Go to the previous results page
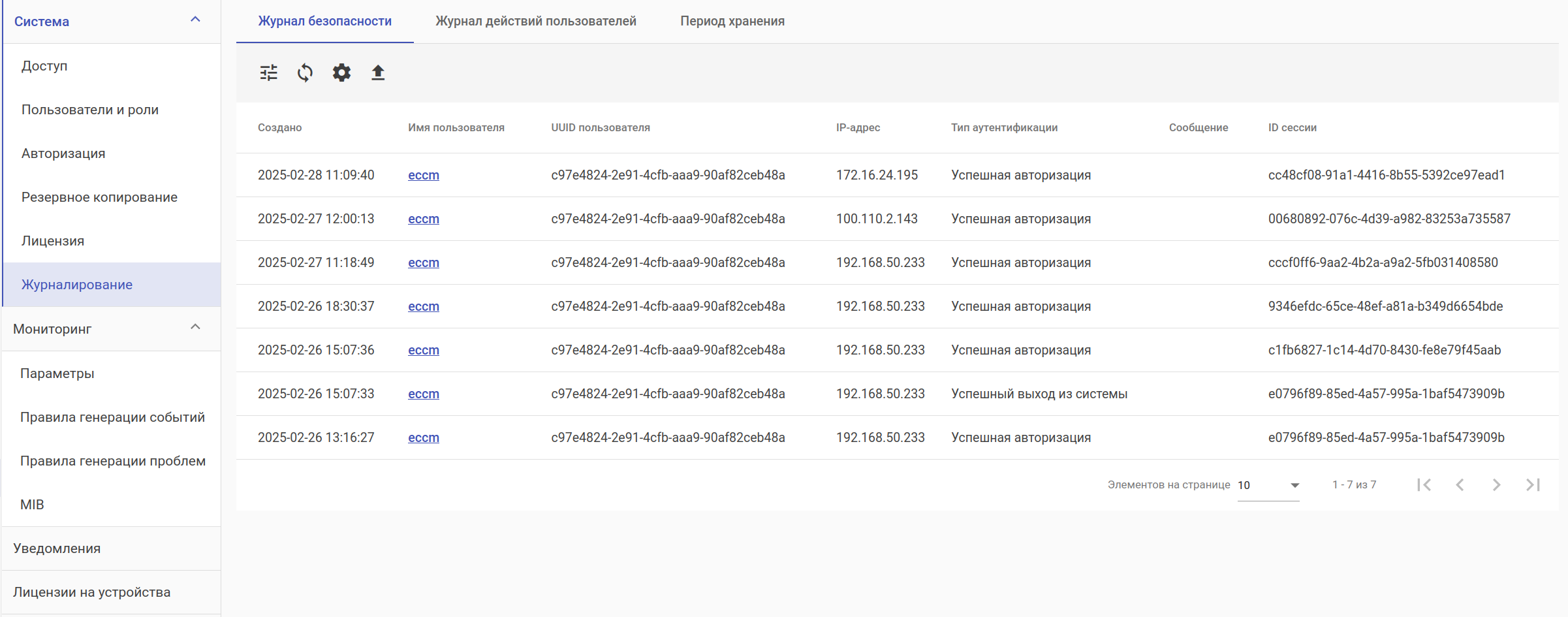Screen dimensions: 1568x617 click(x=1460, y=484)
